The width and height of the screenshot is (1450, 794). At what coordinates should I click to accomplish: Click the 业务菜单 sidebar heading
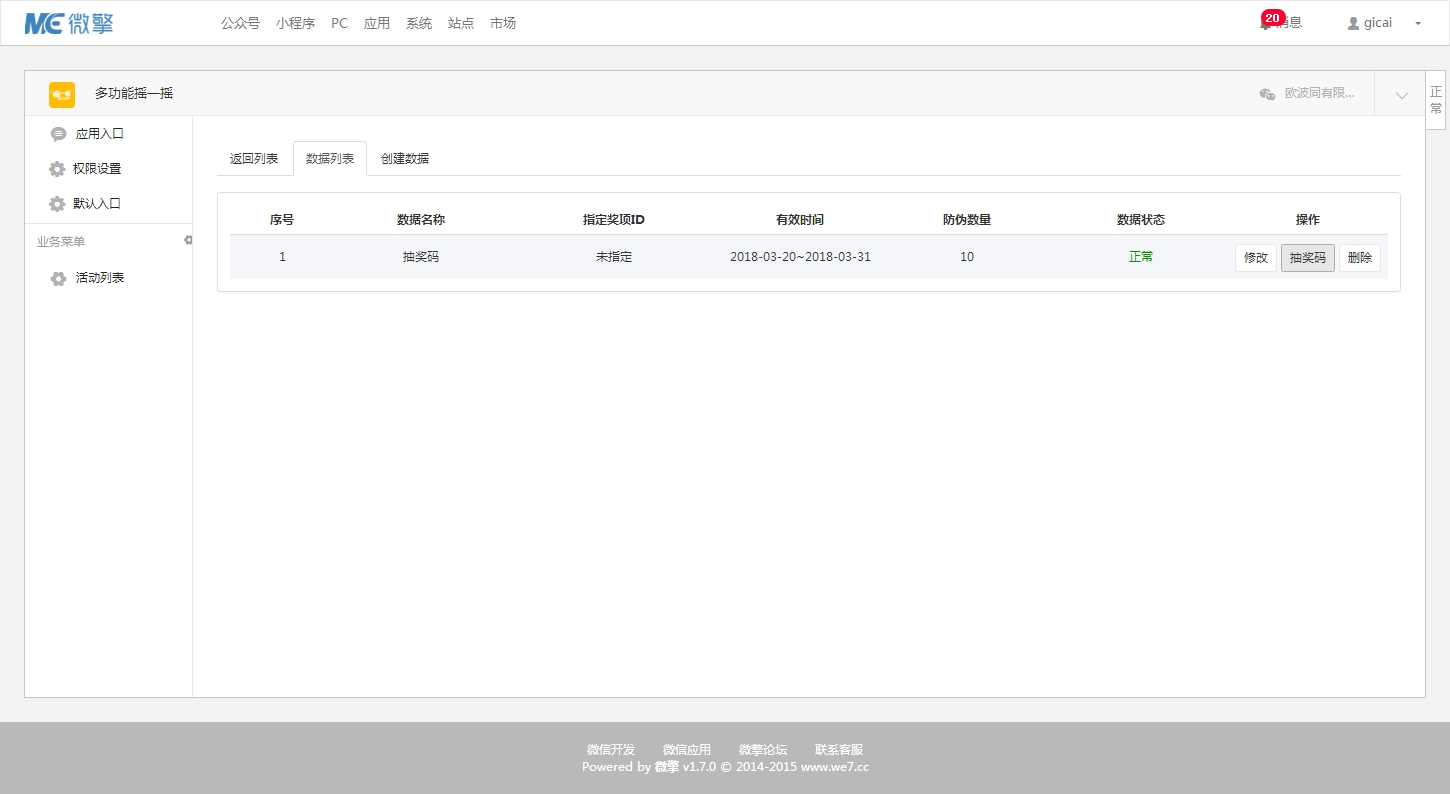coord(61,242)
